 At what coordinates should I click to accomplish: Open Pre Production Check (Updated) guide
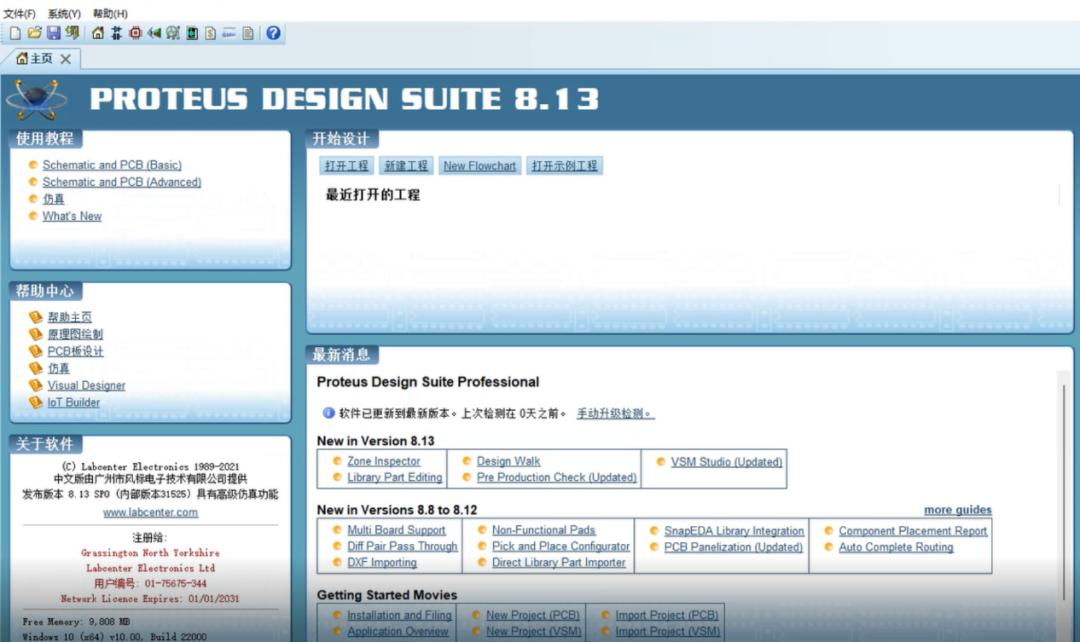coord(557,477)
